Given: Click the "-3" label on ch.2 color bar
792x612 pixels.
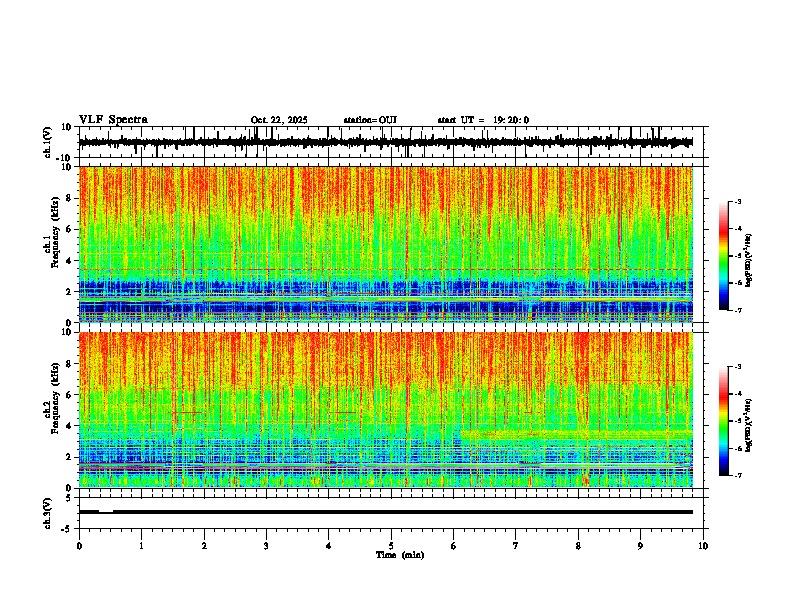Looking at the screenshot, I should (737, 367).
